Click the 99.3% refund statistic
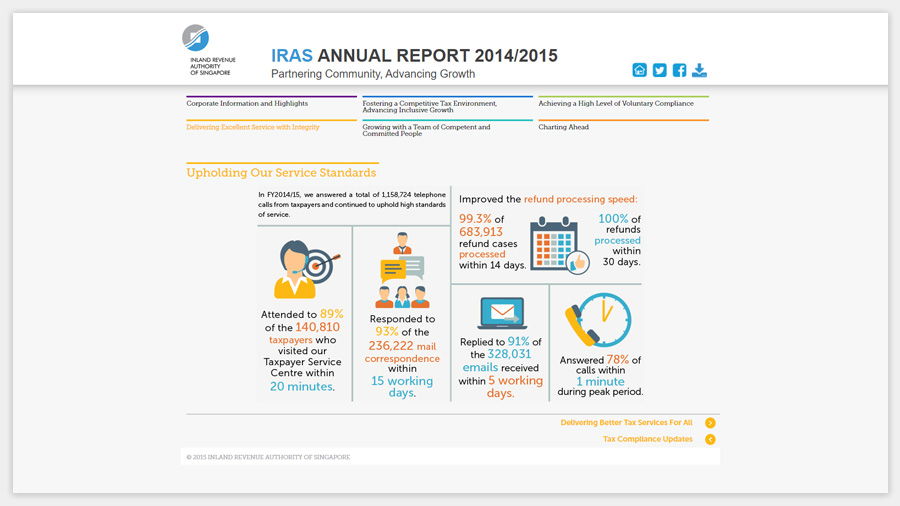Viewport: 900px width, 506px height. pyautogui.click(x=475, y=219)
